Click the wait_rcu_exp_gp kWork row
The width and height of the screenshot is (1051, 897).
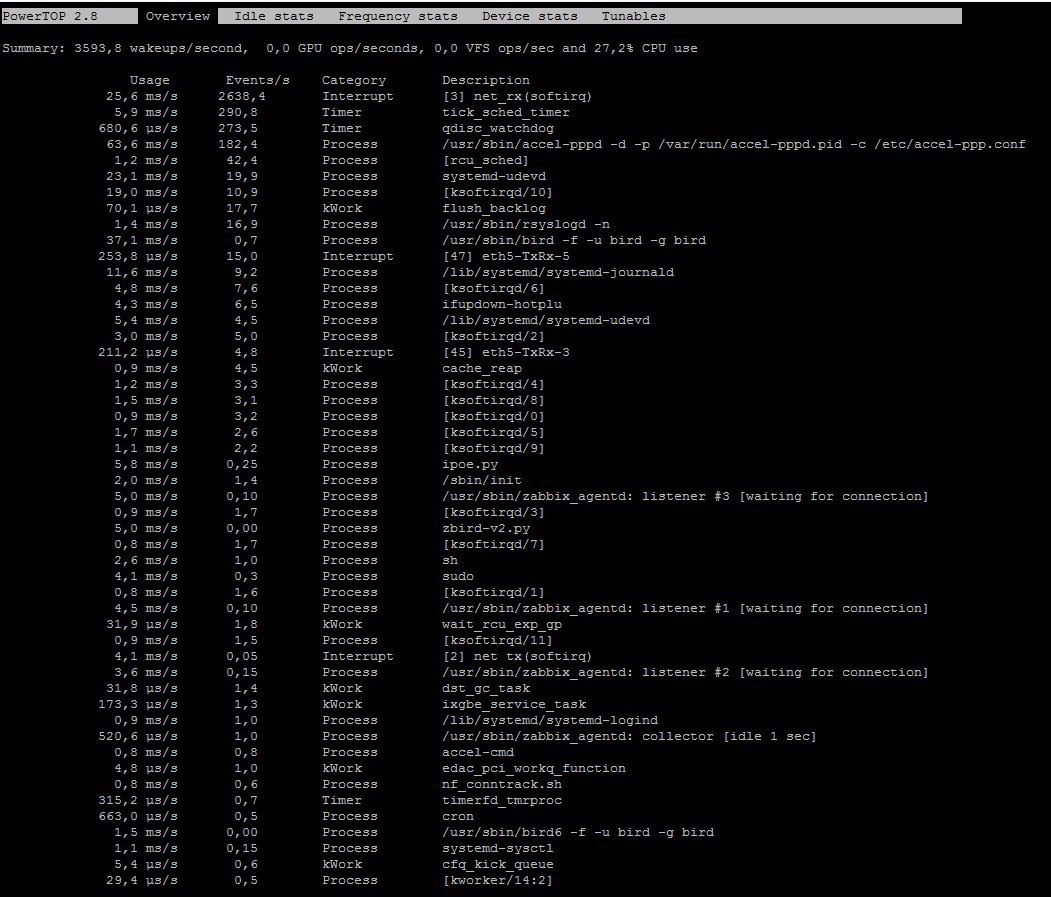tap(334, 625)
